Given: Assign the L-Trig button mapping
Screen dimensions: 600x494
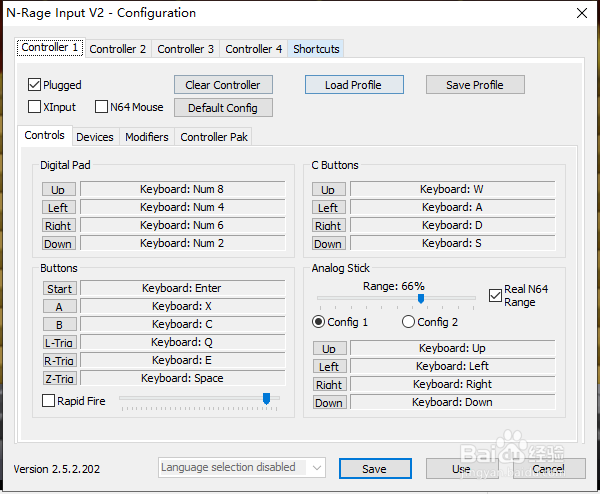Looking at the screenshot, I should click(60, 342).
